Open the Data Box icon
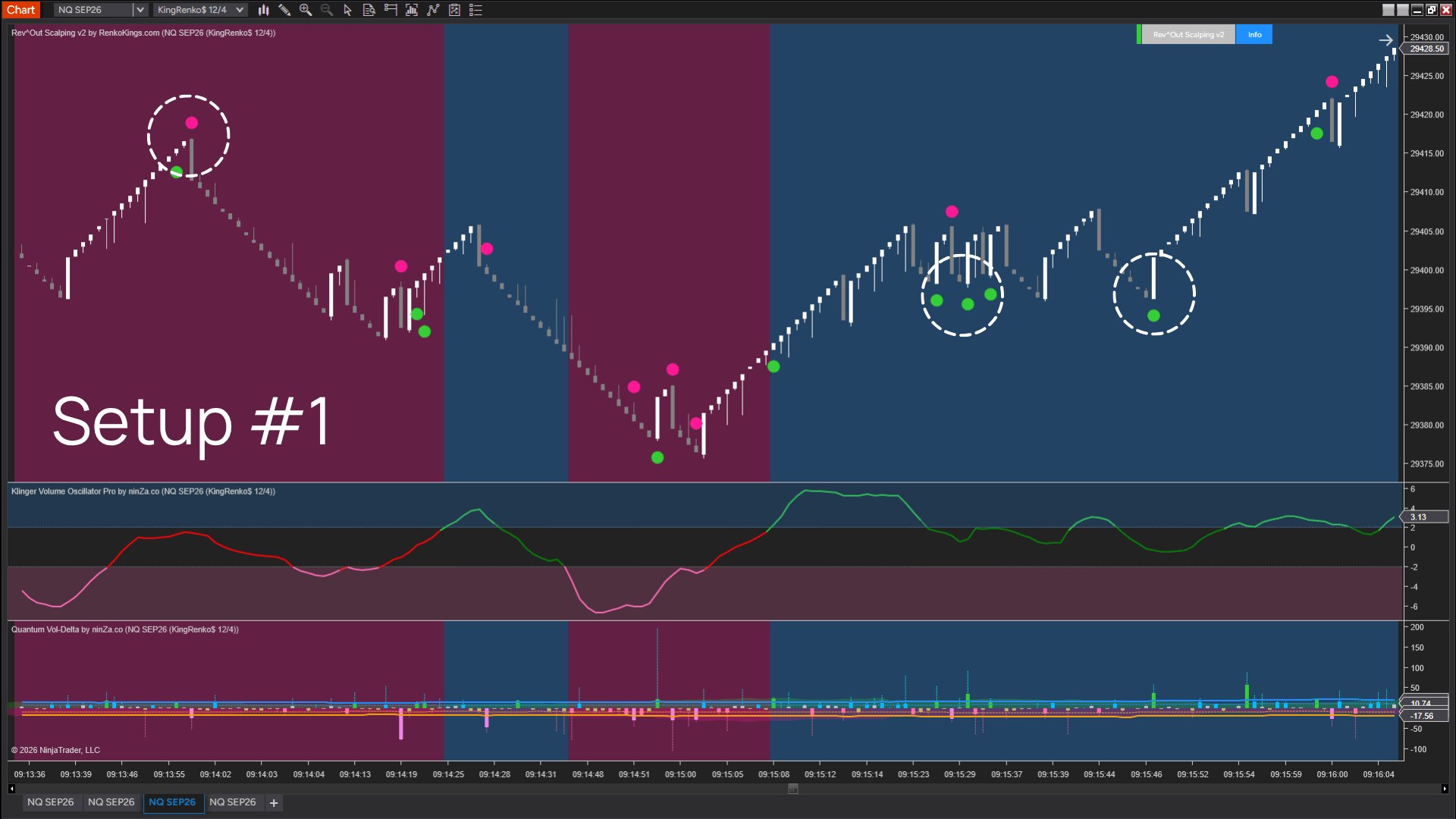1456x819 pixels. pos(369,10)
